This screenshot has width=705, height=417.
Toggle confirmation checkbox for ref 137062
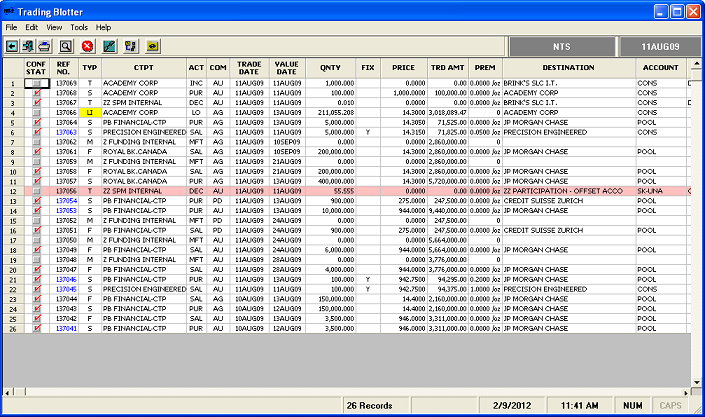(36, 142)
